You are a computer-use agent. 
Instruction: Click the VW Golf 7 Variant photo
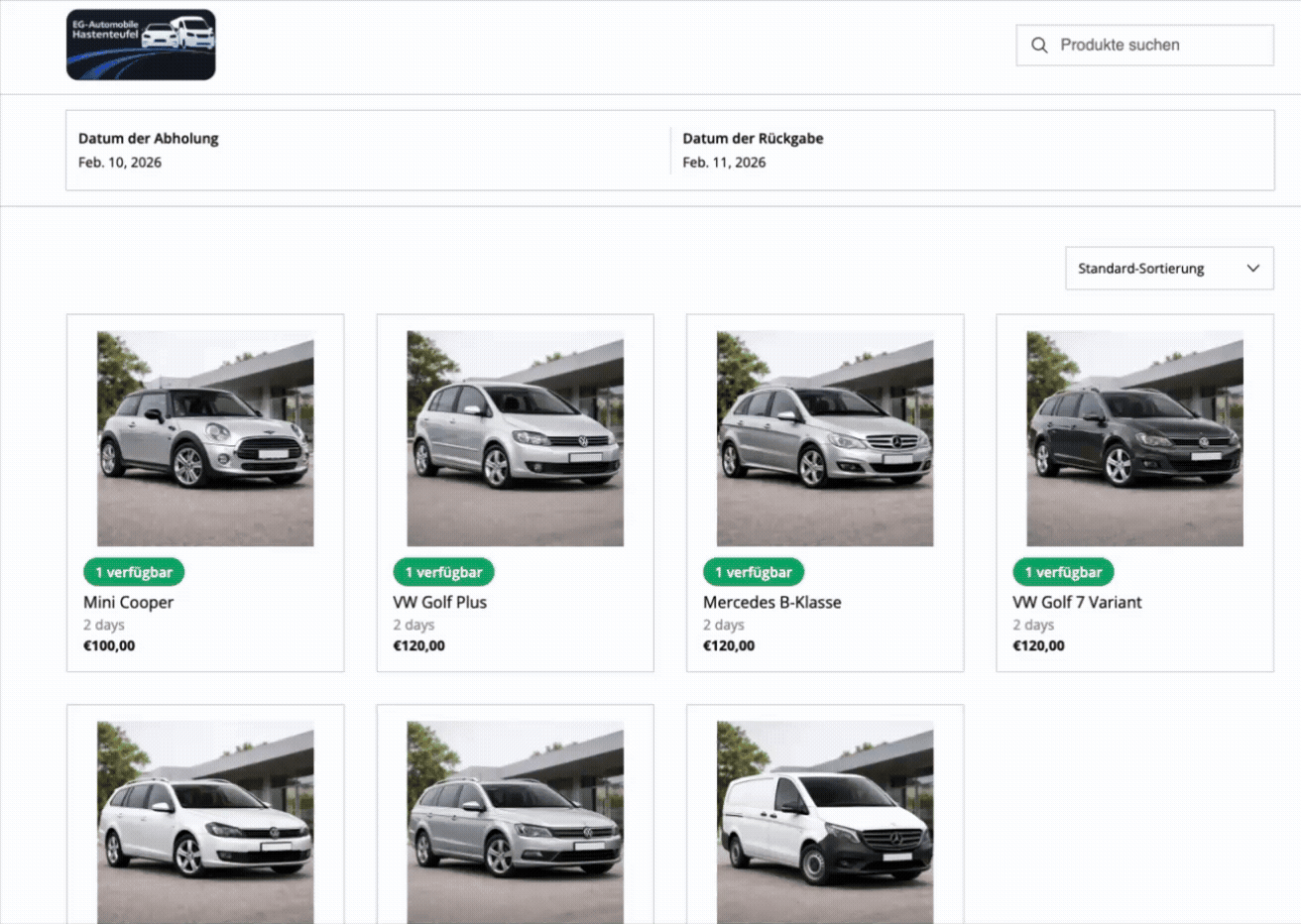click(x=1134, y=438)
